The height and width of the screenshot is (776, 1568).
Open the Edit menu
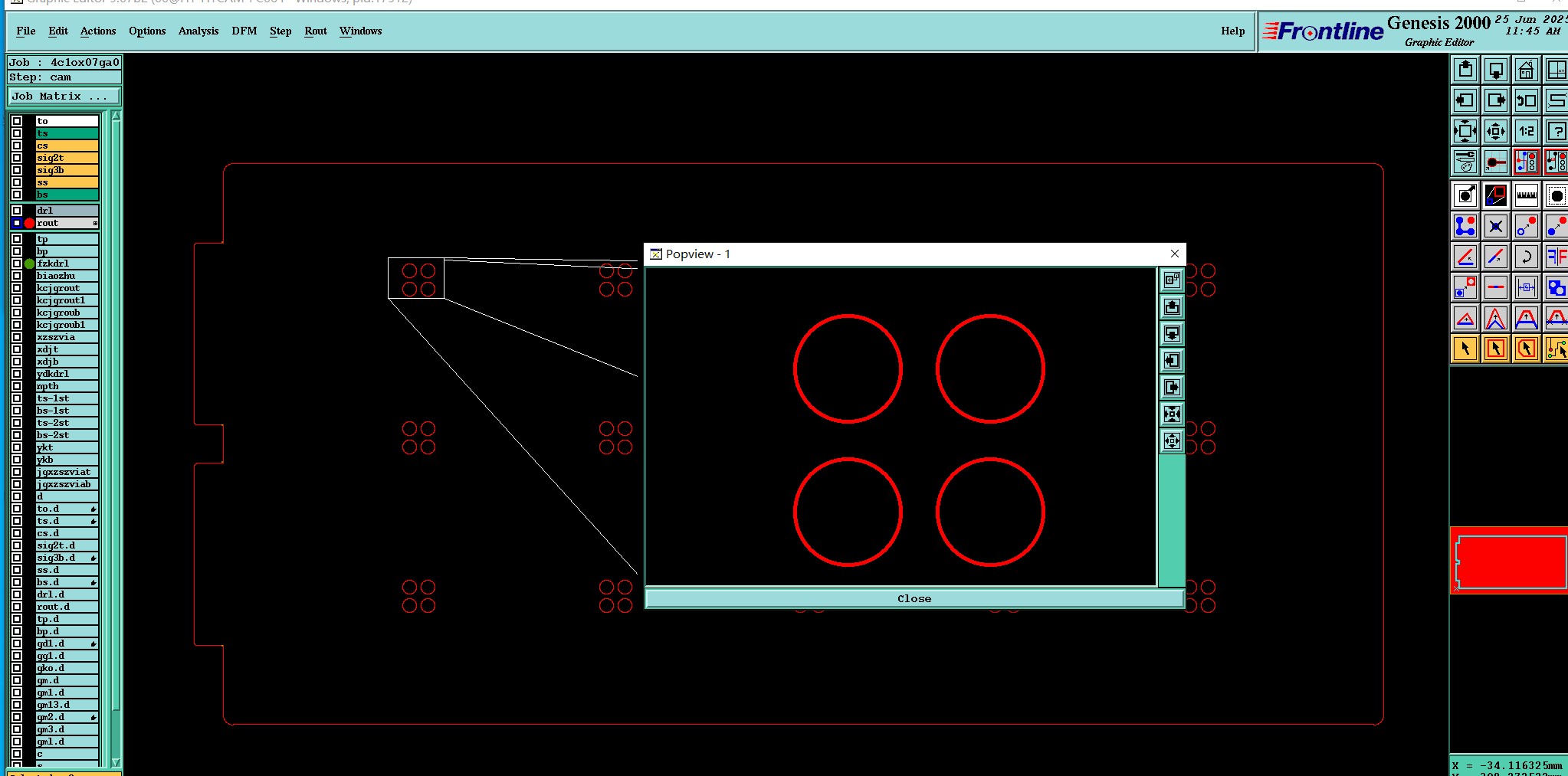click(58, 31)
